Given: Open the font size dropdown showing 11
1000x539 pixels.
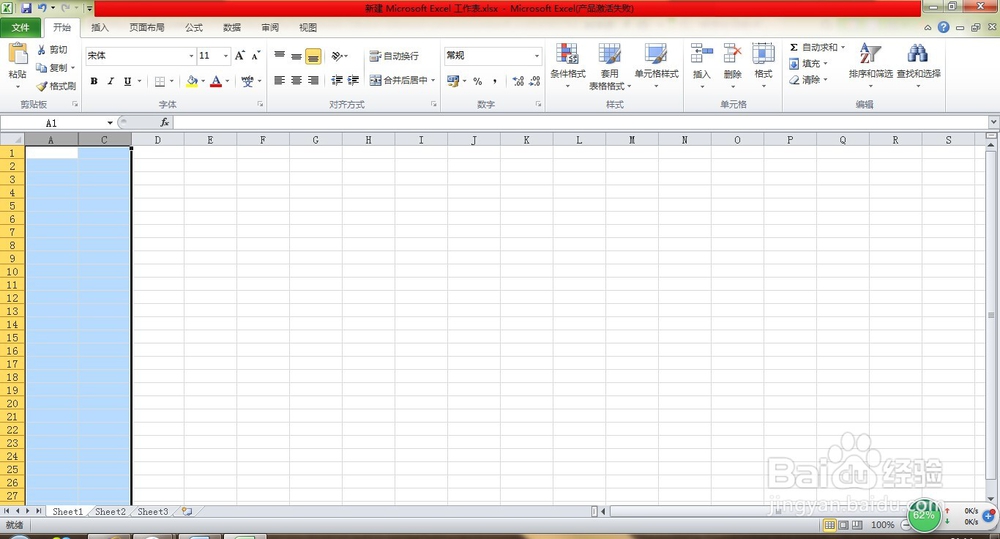Looking at the screenshot, I should [x=225, y=56].
